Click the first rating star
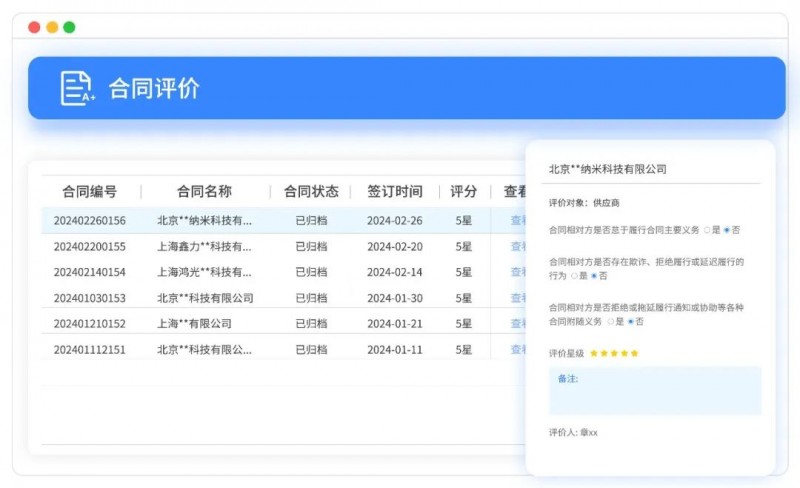 [594, 353]
